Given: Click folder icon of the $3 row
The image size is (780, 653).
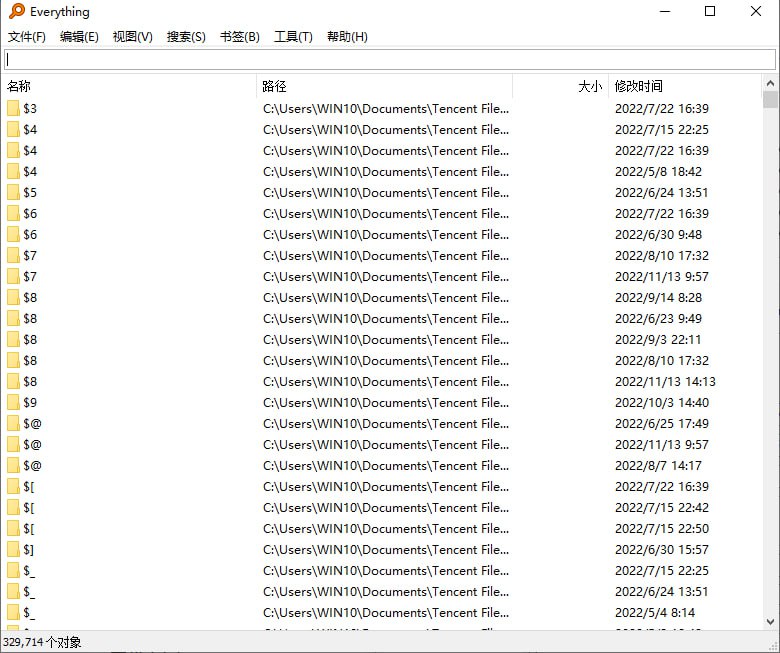Looking at the screenshot, I should tap(13, 108).
